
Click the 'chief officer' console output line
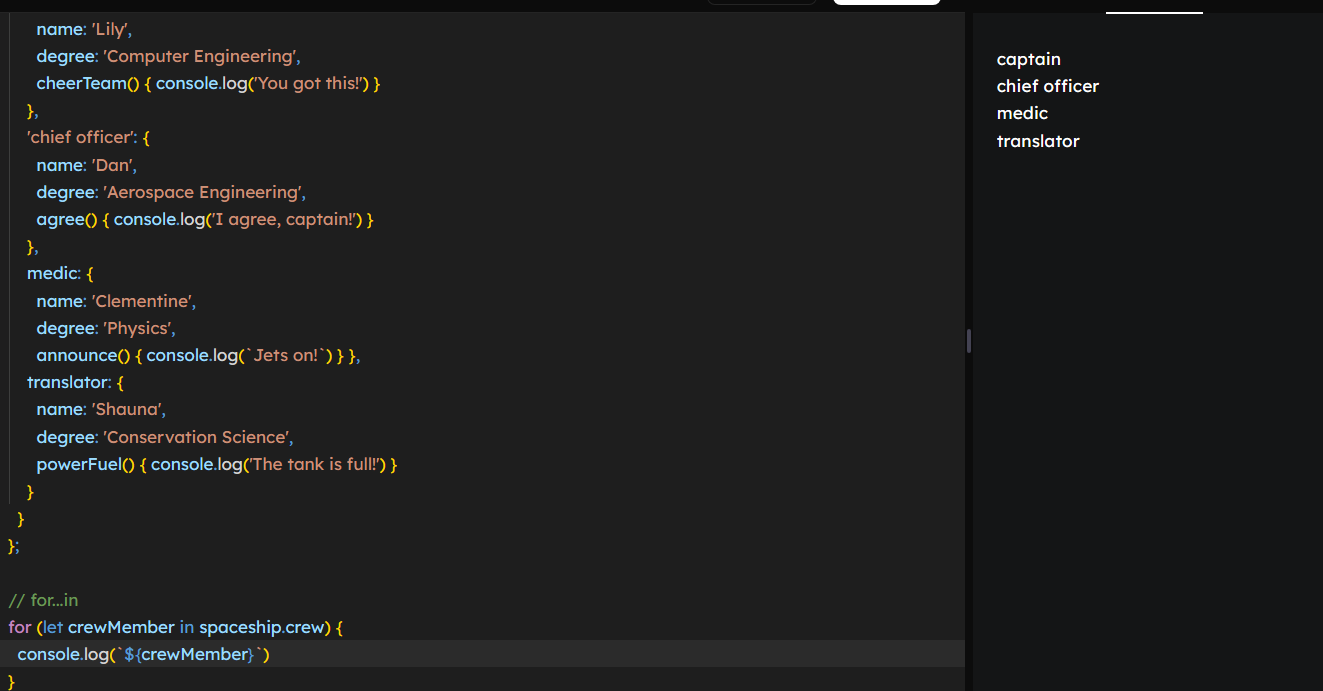(x=1047, y=86)
